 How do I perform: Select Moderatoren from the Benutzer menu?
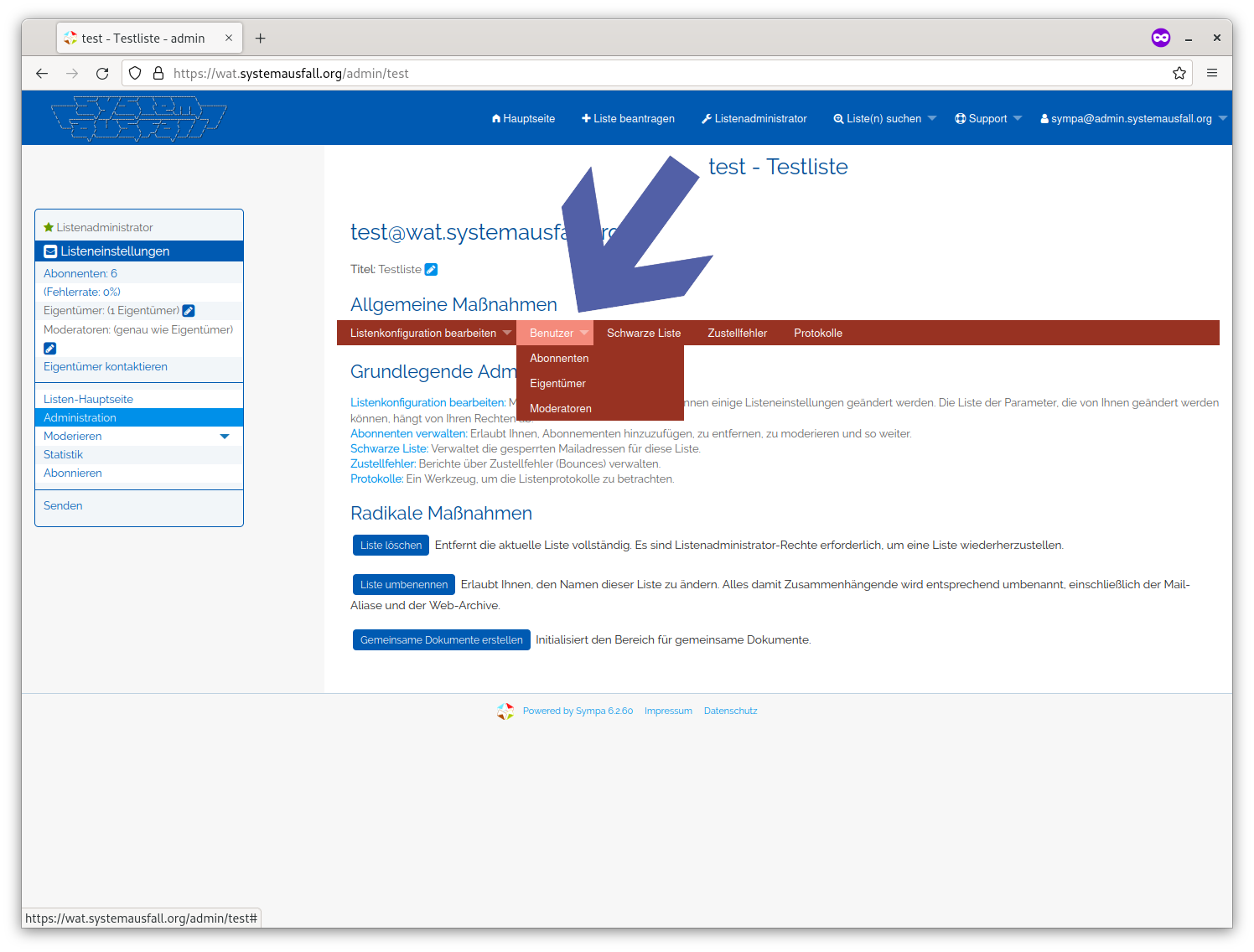561,408
